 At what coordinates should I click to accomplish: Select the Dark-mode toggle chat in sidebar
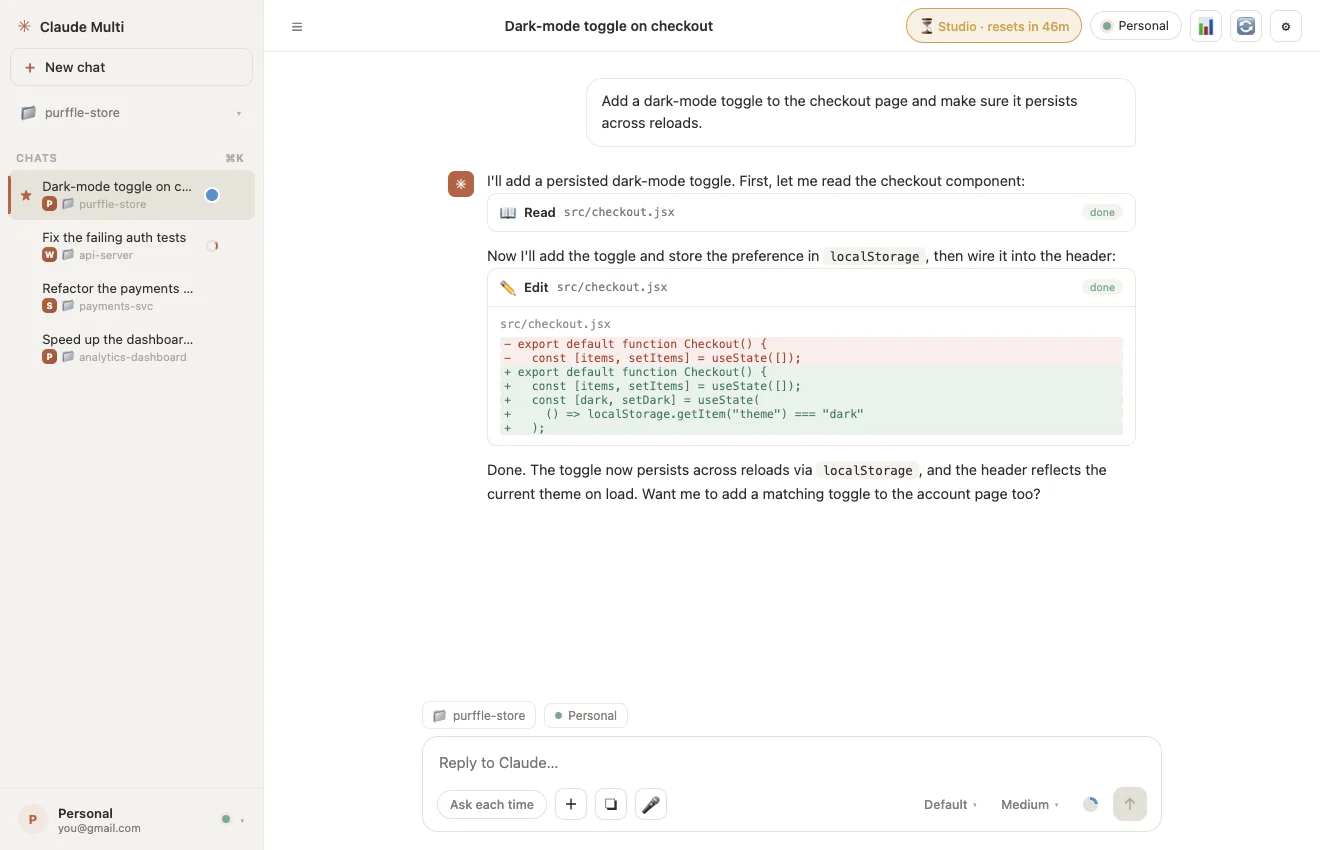coord(131,195)
